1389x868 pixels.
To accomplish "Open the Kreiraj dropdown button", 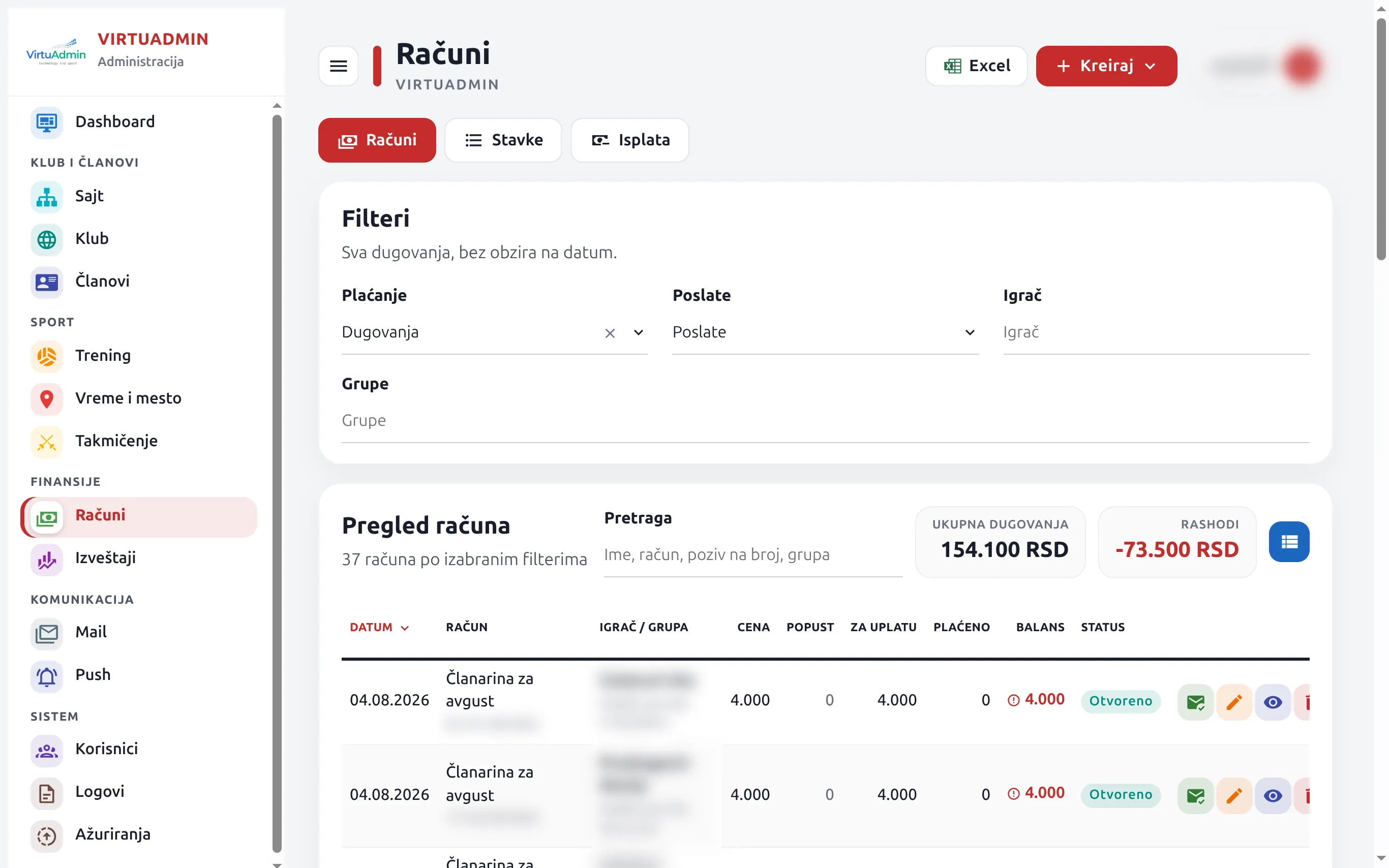I will point(1106,66).
